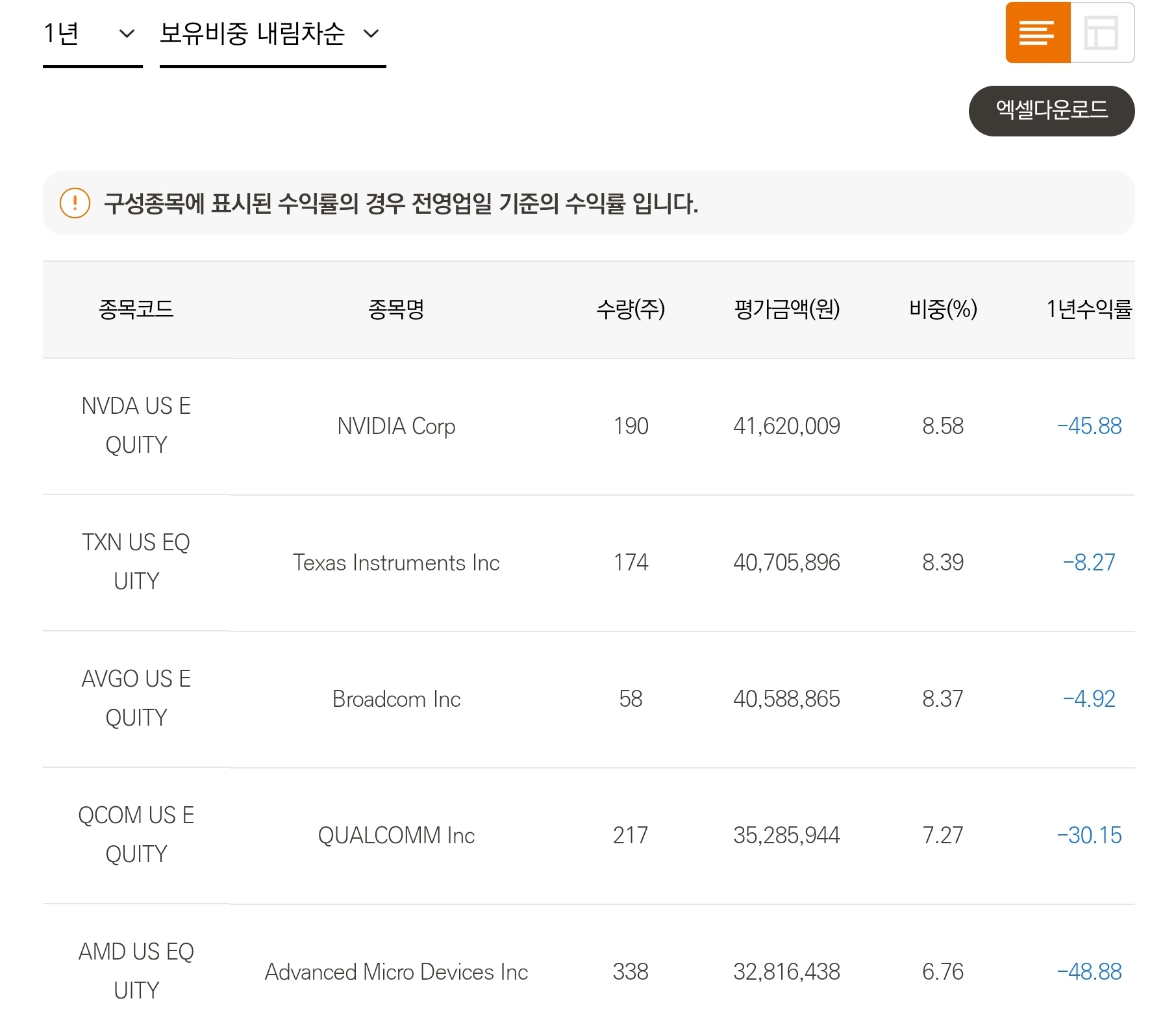Click return value -45.88
This screenshot has width=1176, height=1031.
tap(1089, 426)
